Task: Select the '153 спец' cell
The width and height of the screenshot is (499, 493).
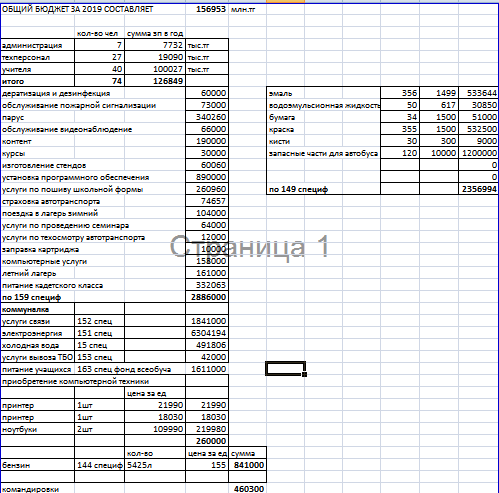Action: (x=99, y=357)
